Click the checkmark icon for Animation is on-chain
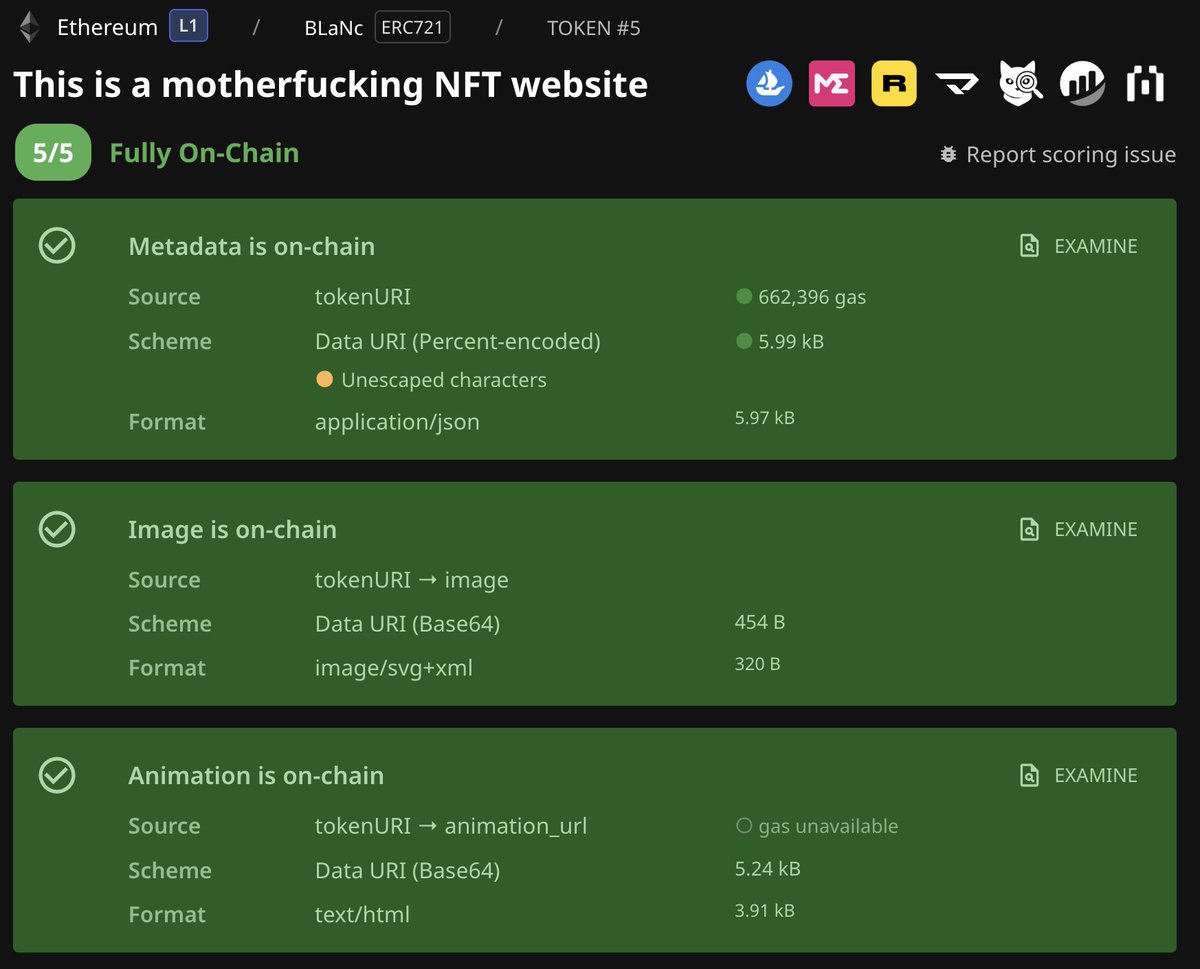 (57, 775)
